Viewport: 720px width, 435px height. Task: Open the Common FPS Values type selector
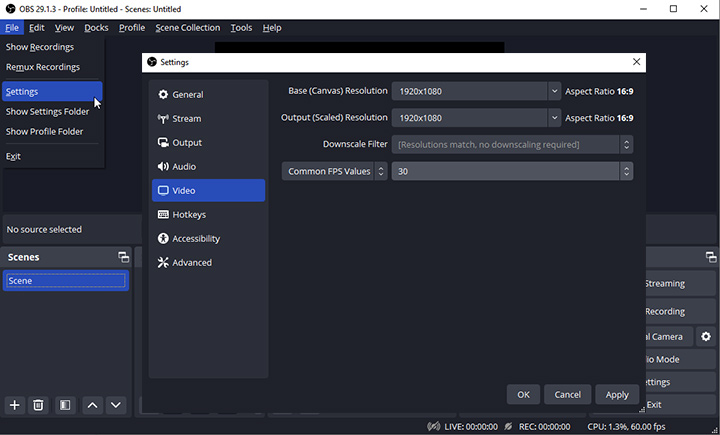pyautogui.click(x=335, y=171)
